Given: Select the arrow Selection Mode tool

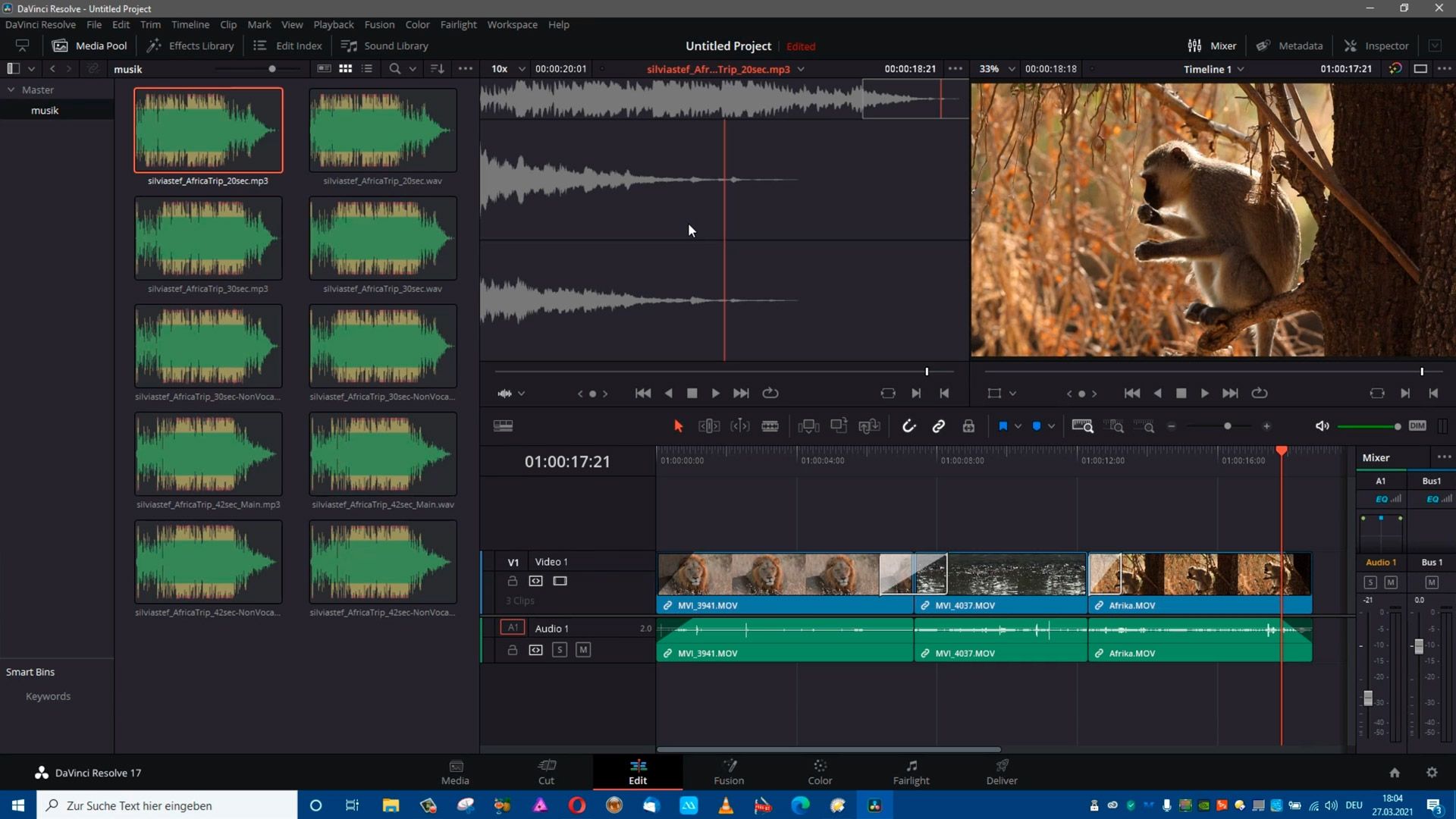Looking at the screenshot, I should click(x=678, y=426).
